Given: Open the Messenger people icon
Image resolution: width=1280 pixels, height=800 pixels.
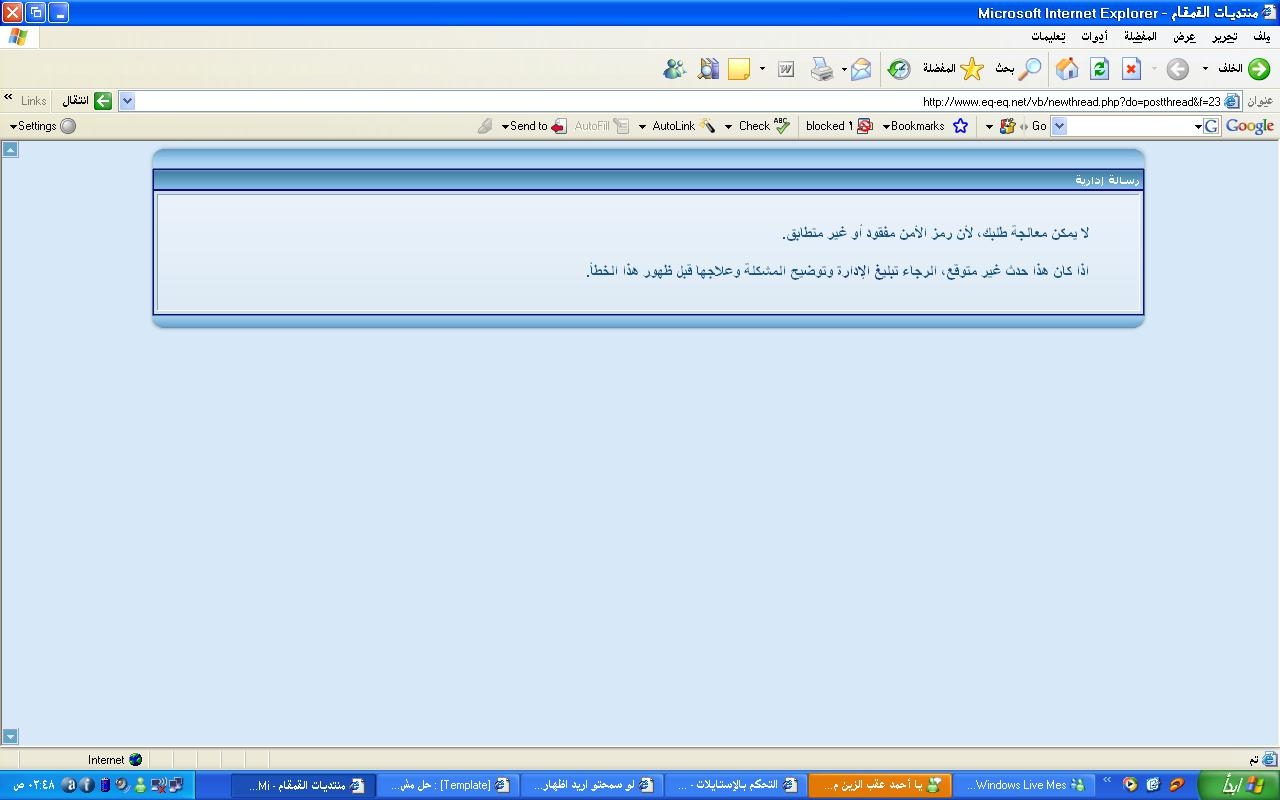Looking at the screenshot, I should 675,69.
